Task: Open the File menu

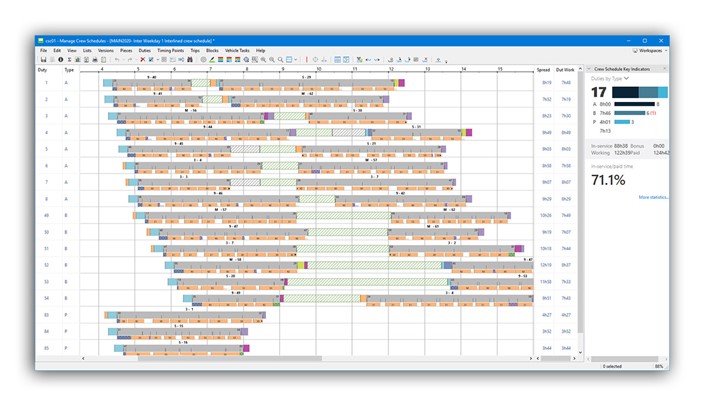Action: pyautogui.click(x=44, y=50)
